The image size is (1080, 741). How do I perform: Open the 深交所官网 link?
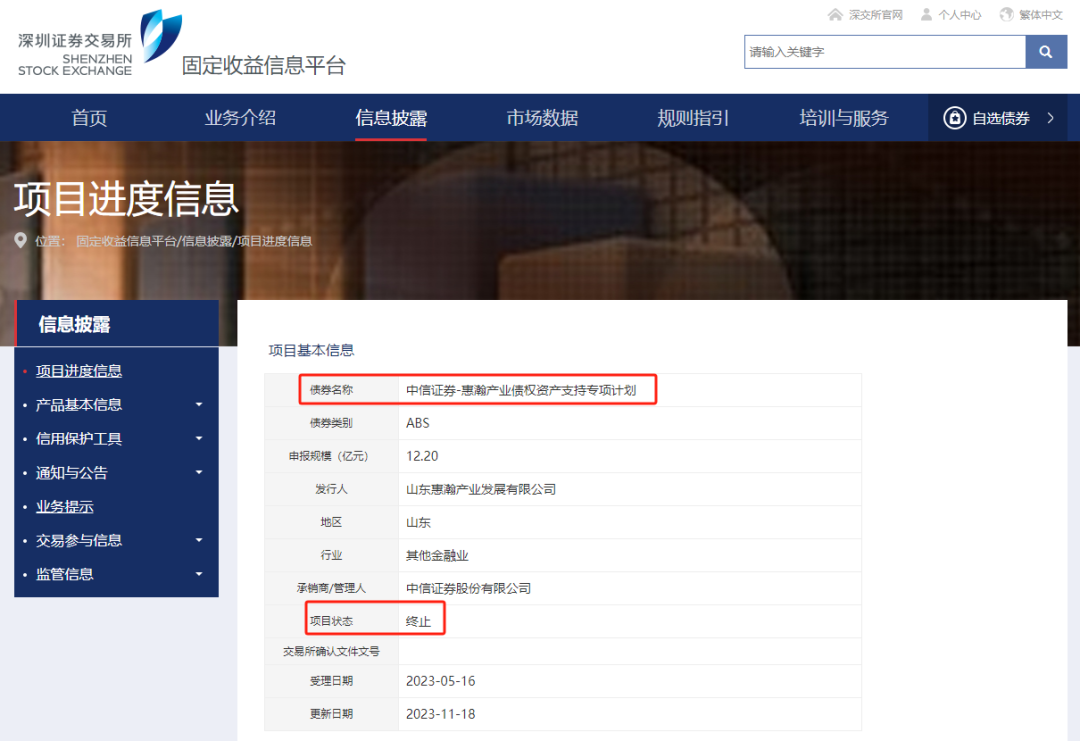pyautogui.click(x=875, y=14)
